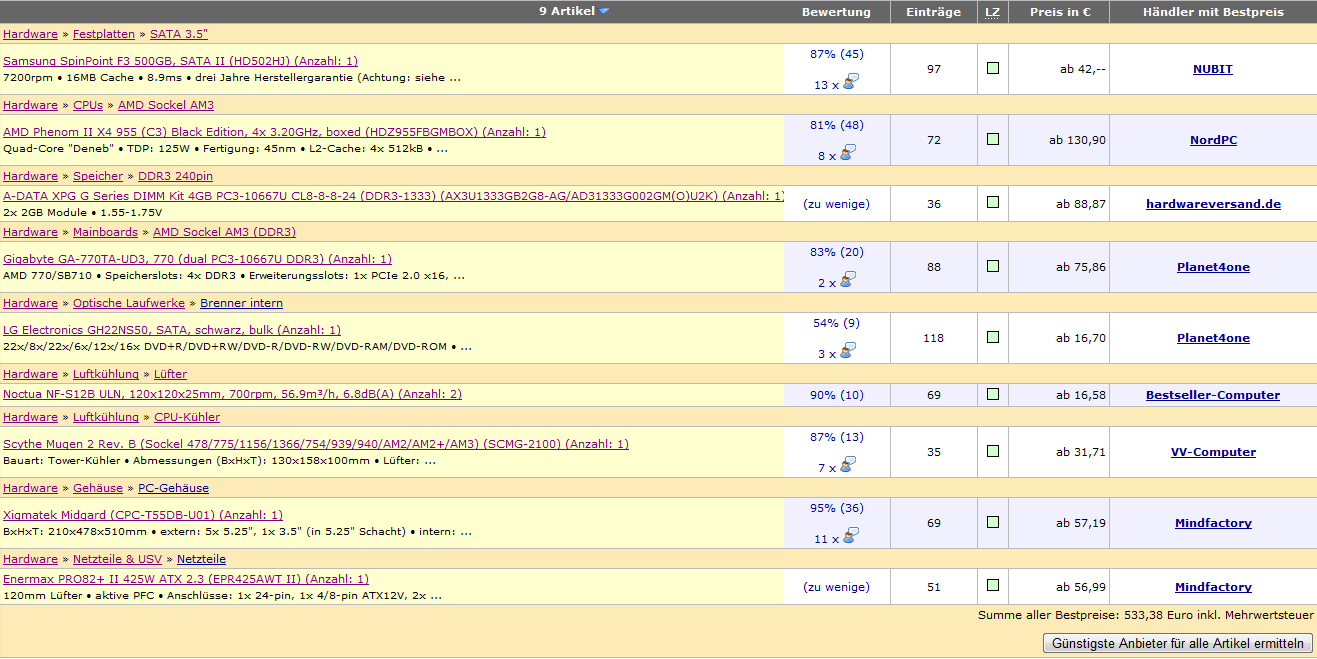Screen dimensions: 1317x659
Task: Tick LZ checkbox for Noctua NF-S12B ULN
Action: click(x=993, y=394)
